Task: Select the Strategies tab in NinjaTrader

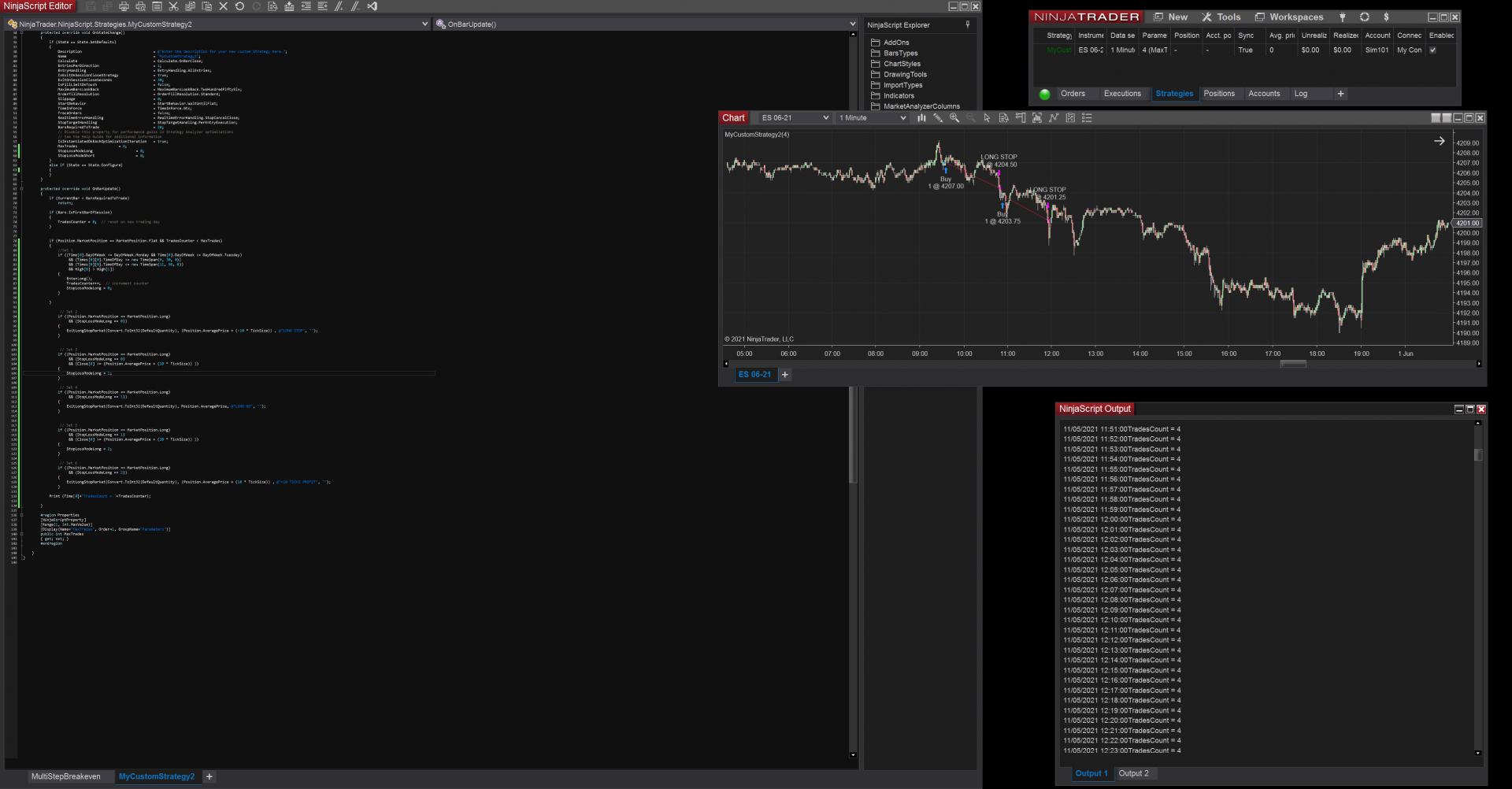Action: click(1174, 94)
